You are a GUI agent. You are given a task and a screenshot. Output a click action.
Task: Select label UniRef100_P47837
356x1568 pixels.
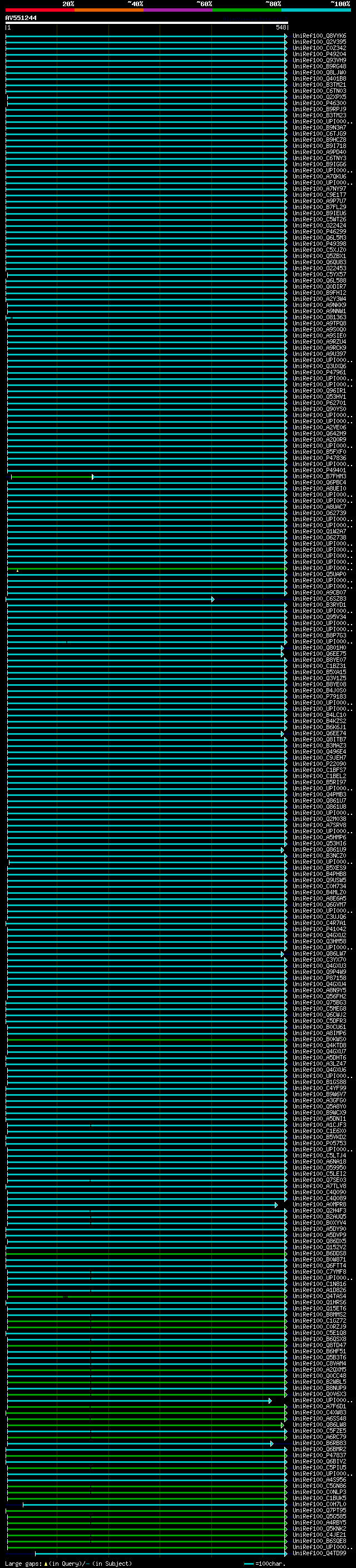pos(319,1455)
